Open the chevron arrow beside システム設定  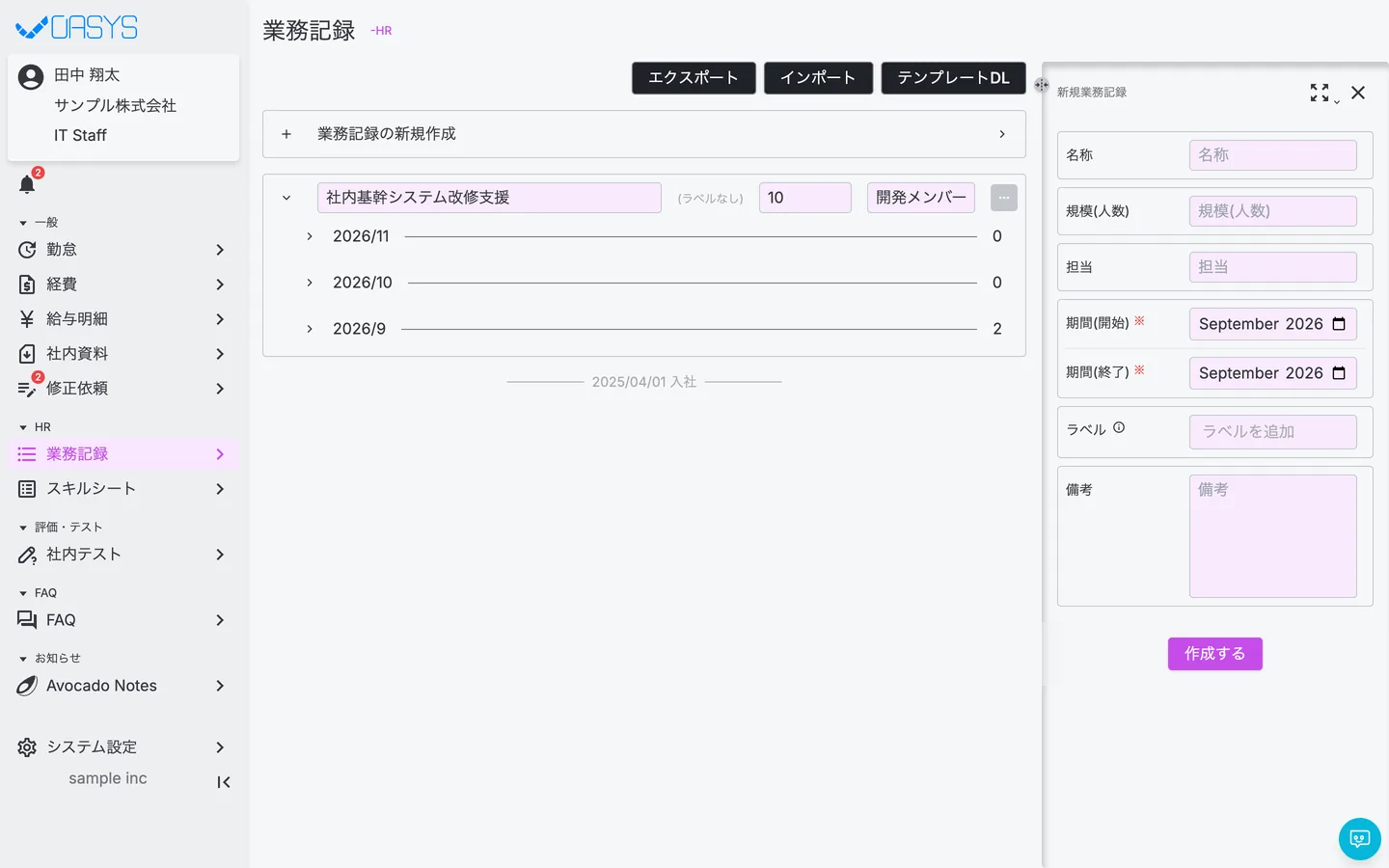click(x=220, y=747)
